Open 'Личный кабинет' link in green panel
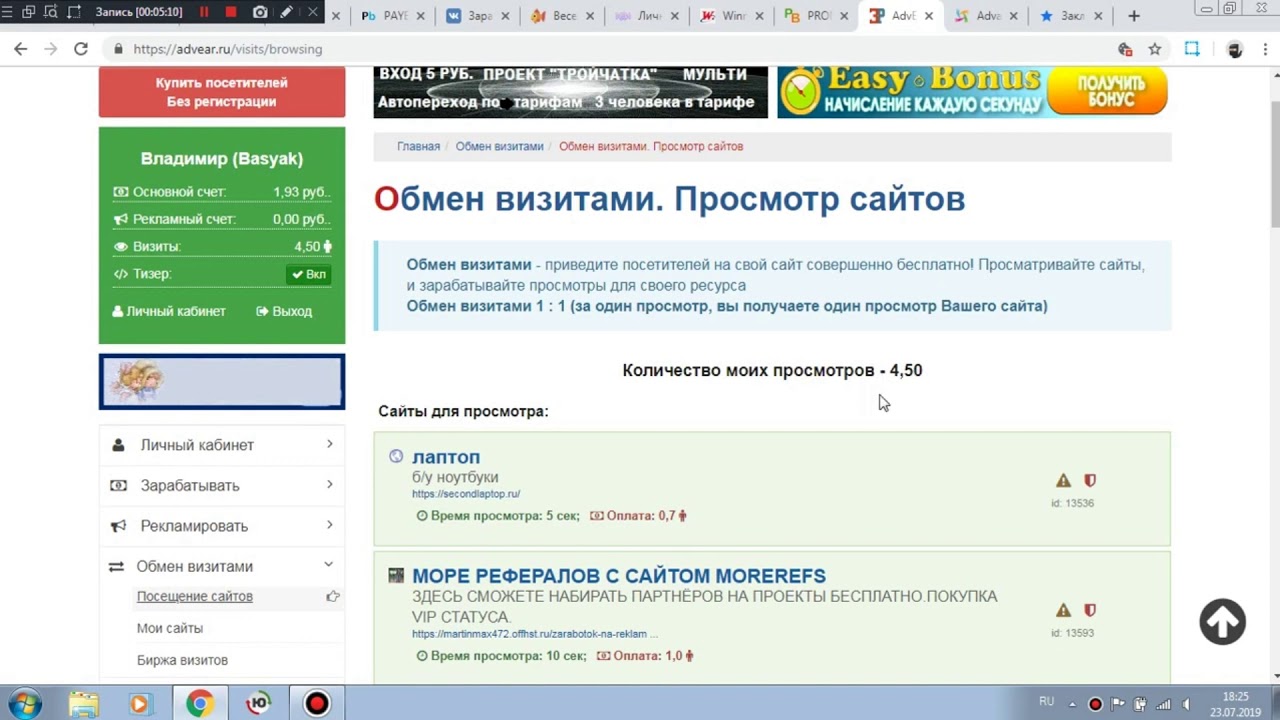This screenshot has width=1280, height=720. 169,311
